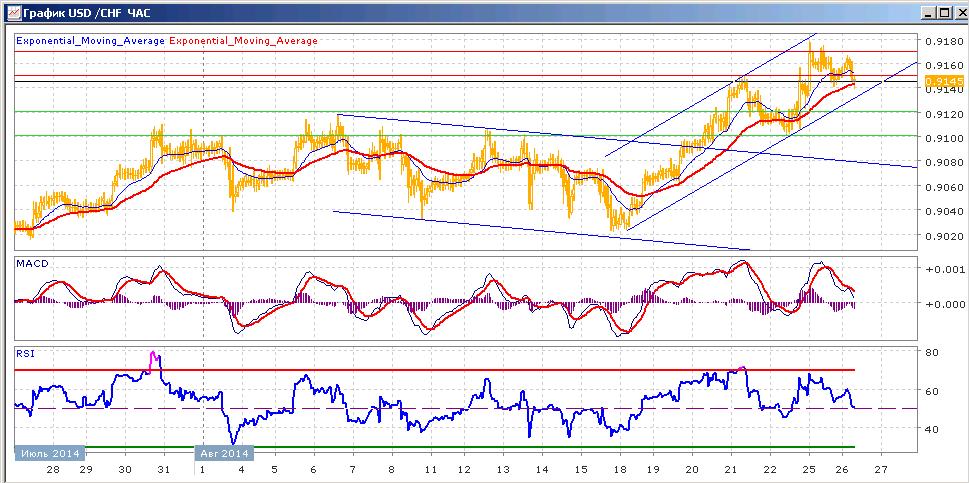Screen dimensions: 970x483
Task: Click date 19 on the time axis
Action: pyautogui.click(x=653, y=470)
